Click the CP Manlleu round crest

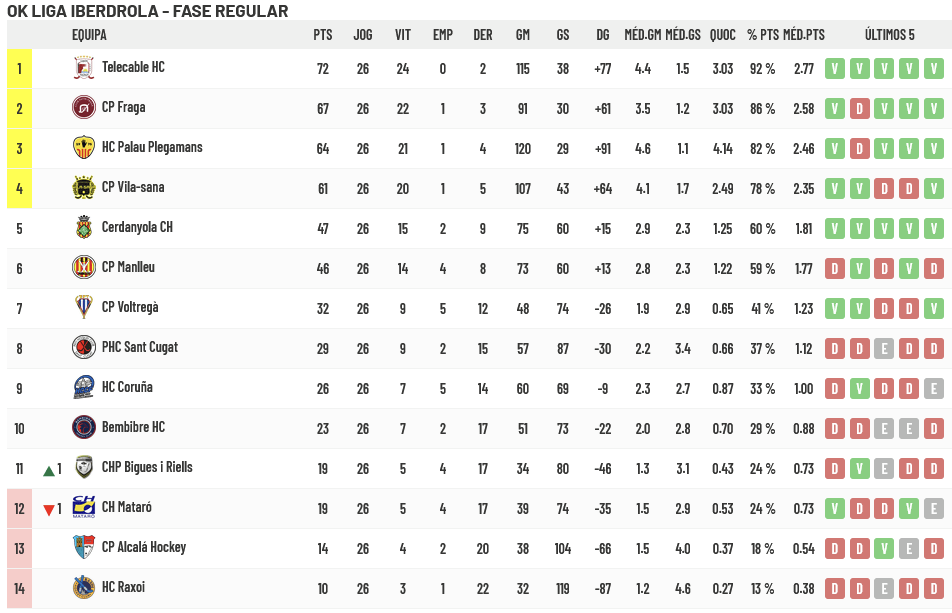pos(84,267)
